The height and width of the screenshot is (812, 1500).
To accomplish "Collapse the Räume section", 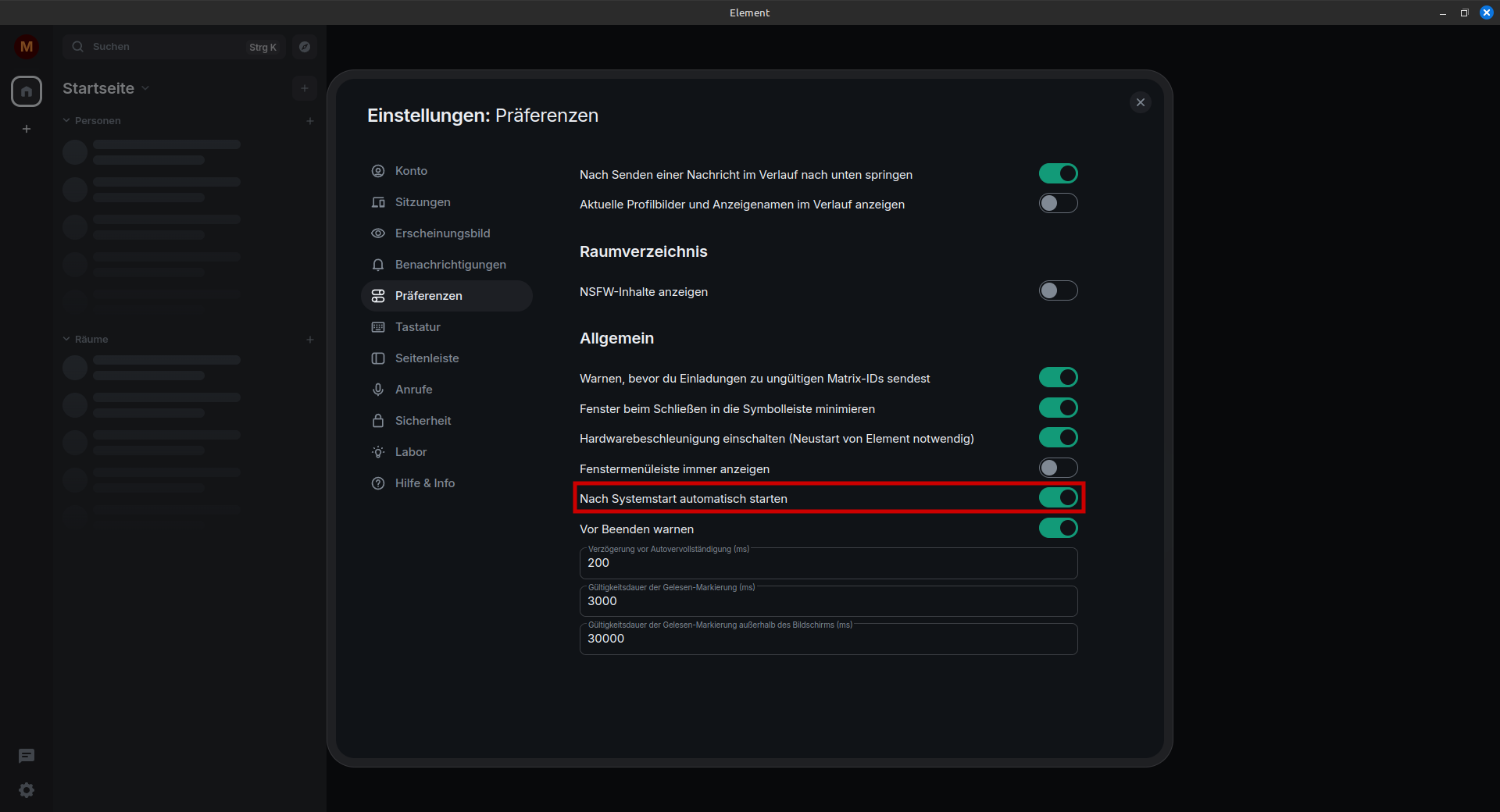I will point(67,340).
